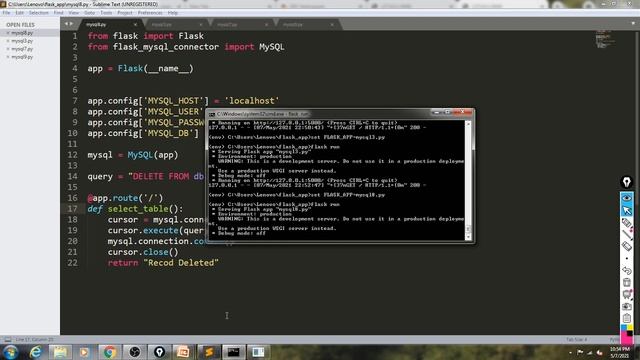The image size is (640, 360).
Task: Select mysql9.py in Open Files sidebar
Action: [22, 57]
